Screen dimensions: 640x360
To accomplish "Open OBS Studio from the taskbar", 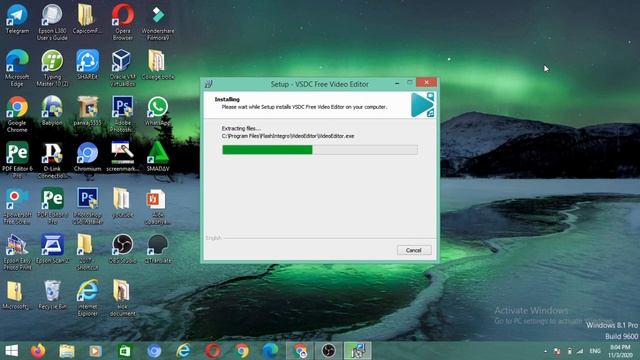I will tap(329, 351).
